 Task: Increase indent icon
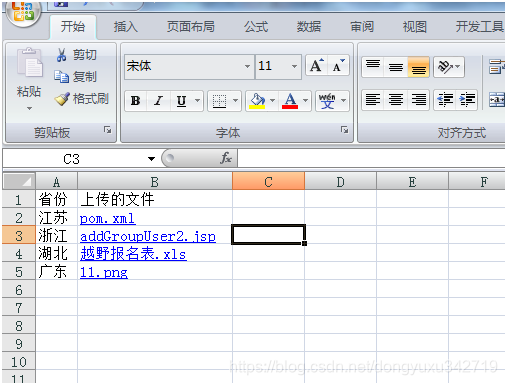pos(467,99)
